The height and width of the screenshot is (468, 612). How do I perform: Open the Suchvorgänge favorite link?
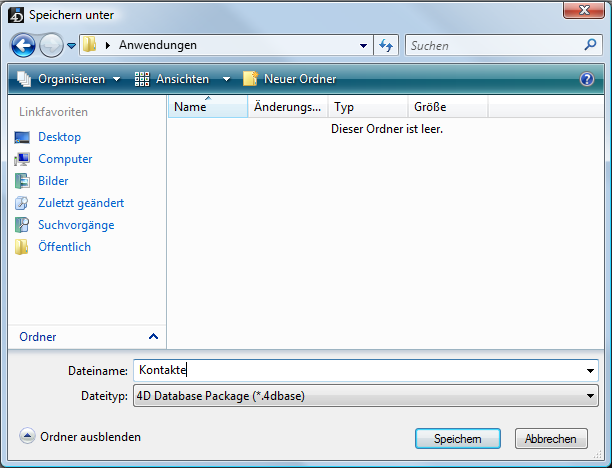coord(76,225)
